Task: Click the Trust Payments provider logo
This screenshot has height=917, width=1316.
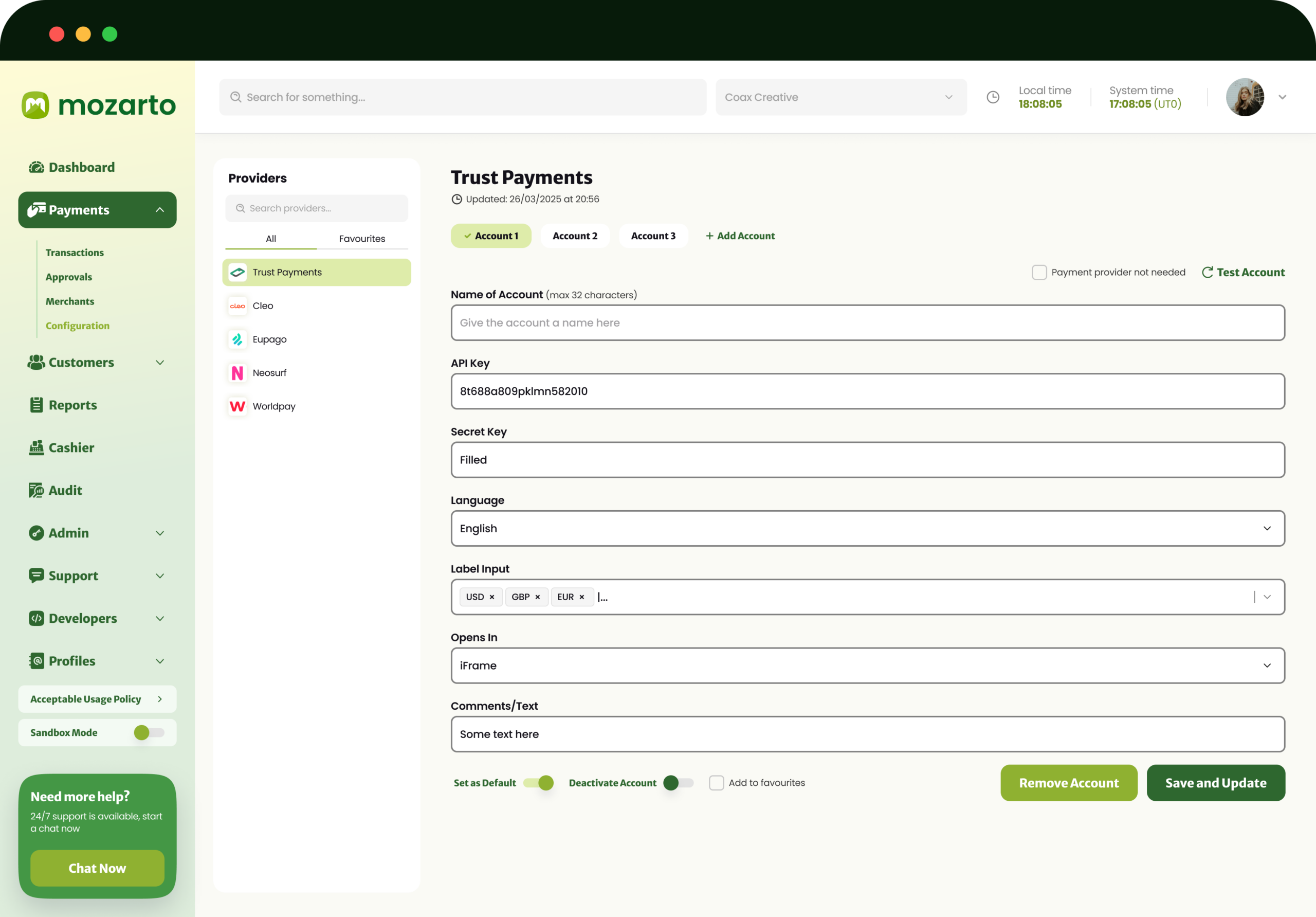Action: pos(237,273)
